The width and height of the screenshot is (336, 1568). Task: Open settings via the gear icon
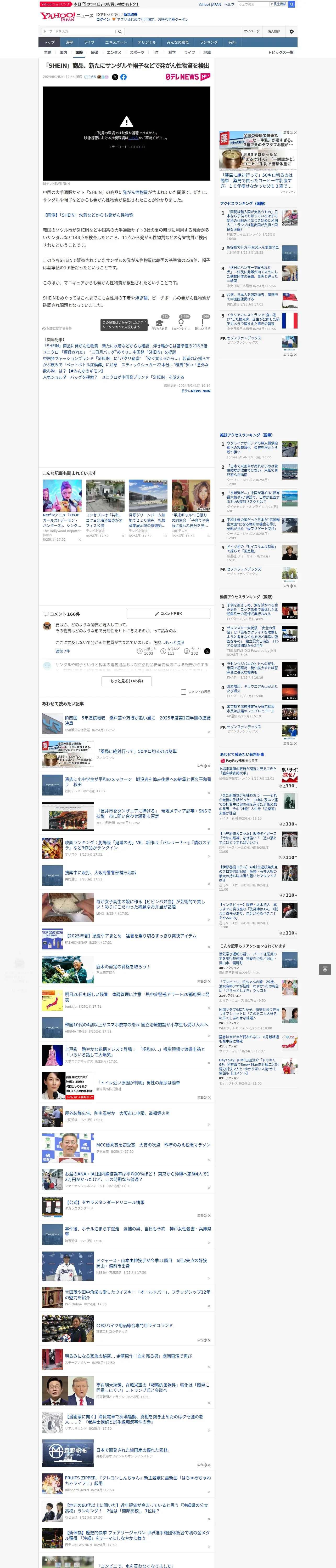tap(292, 32)
